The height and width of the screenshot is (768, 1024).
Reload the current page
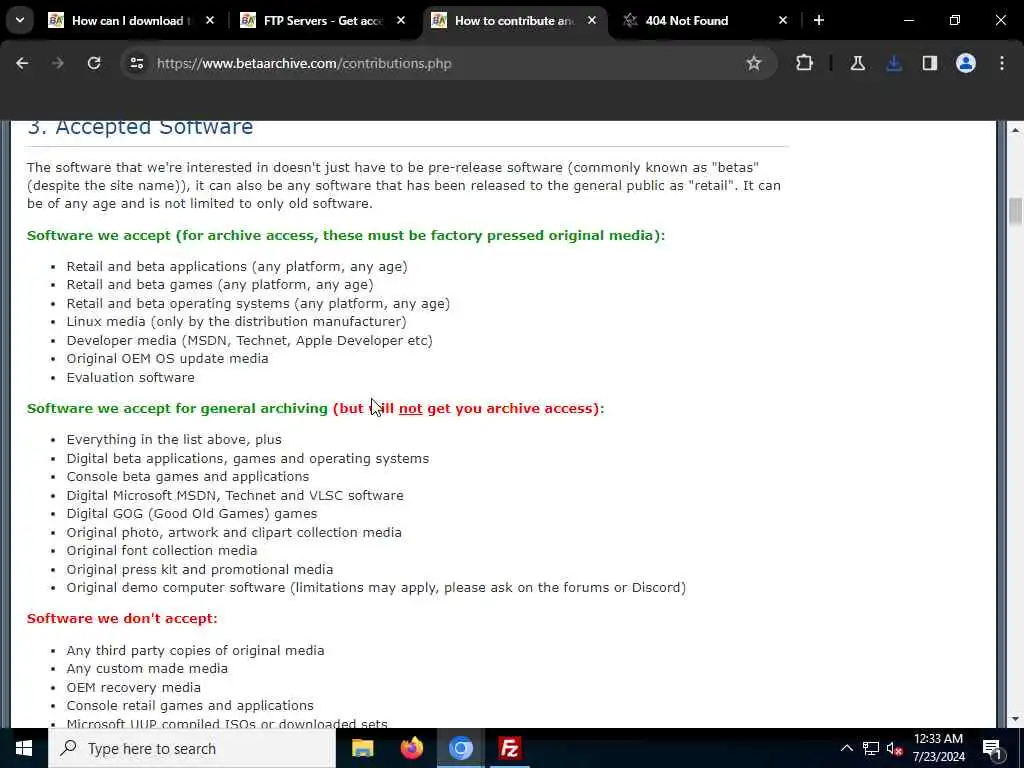pyautogui.click(x=94, y=63)
